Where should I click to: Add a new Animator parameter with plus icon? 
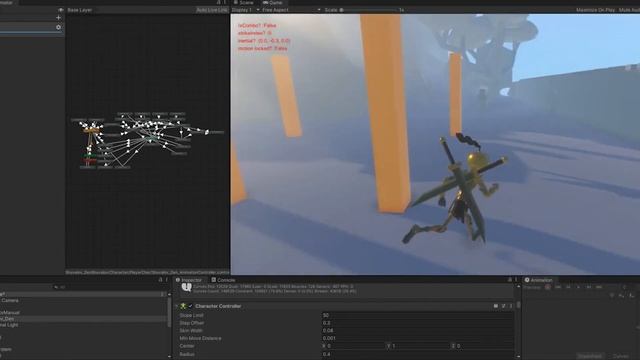point(58,18)
